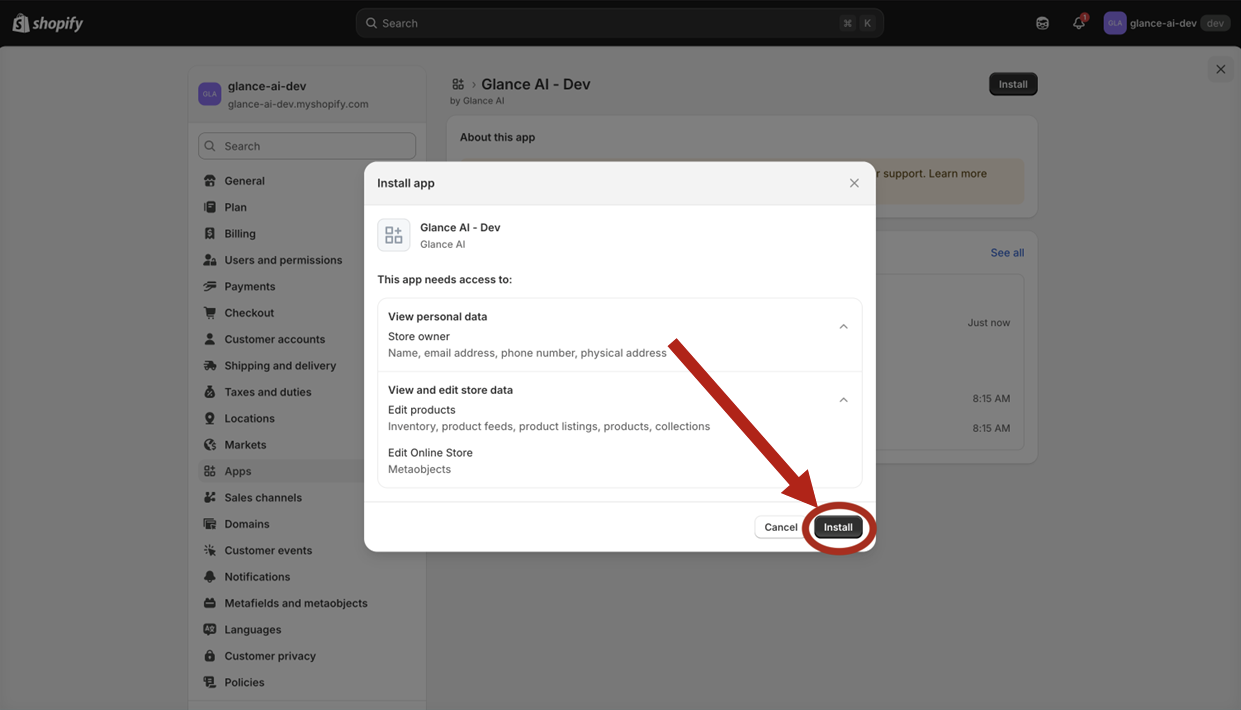Click the Glance AI - Dev app icon in dialog
1241x710 pixels.
tap(394, 235)
